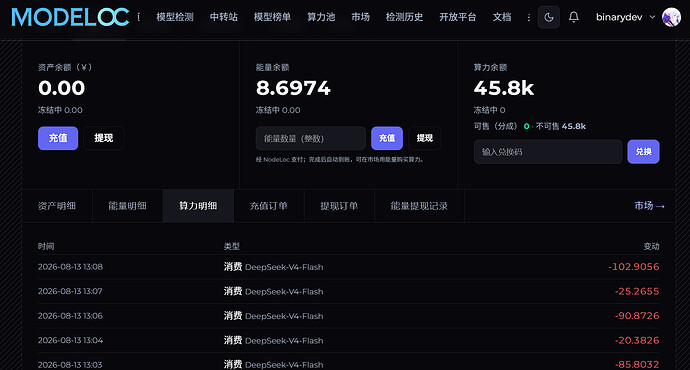Switch to the 资产明细 tab
The width and height of the screenshot is (690, 370).
(57, 206)
